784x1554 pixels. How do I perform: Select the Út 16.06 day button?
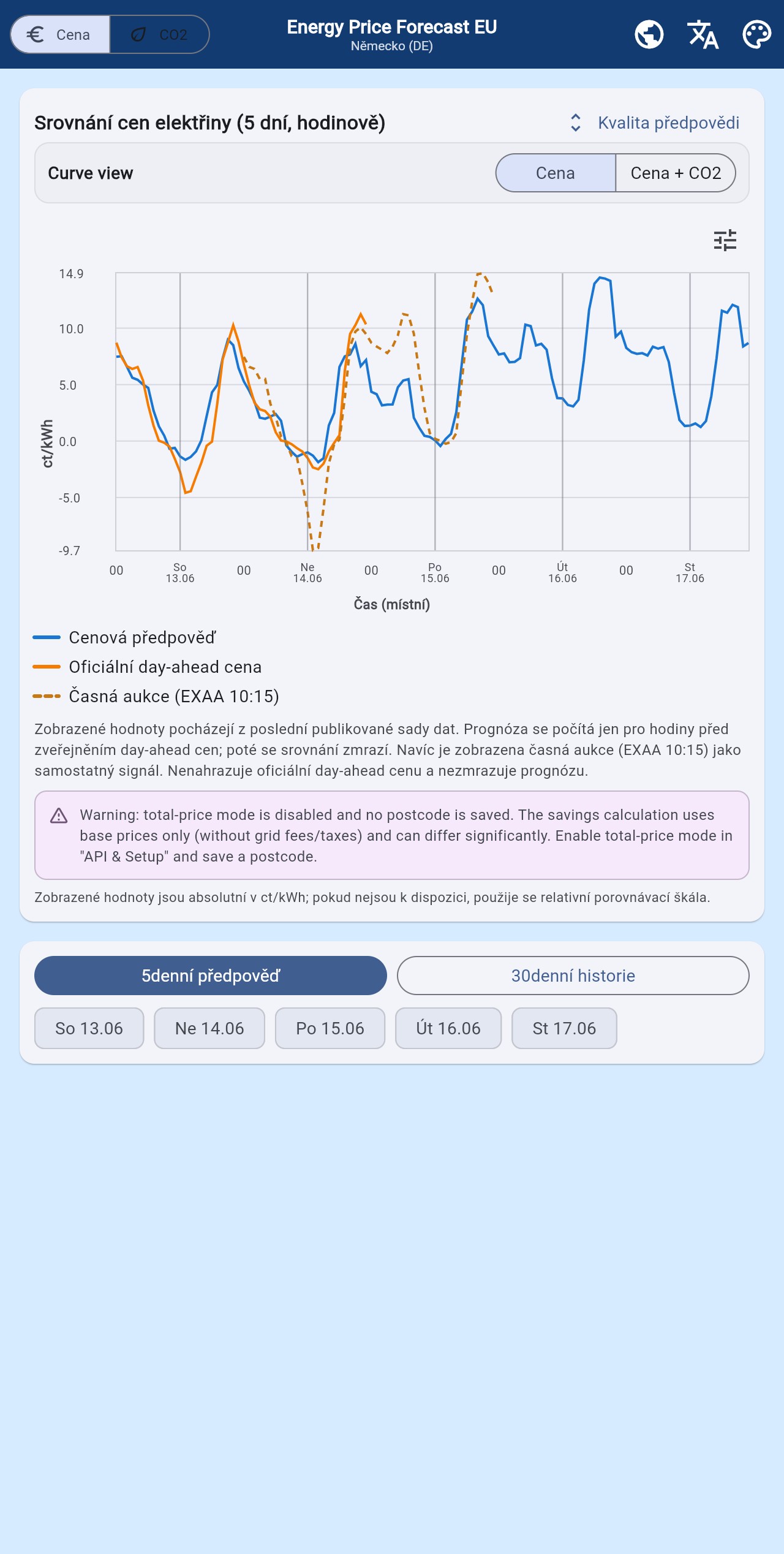tap(448, 1028)
